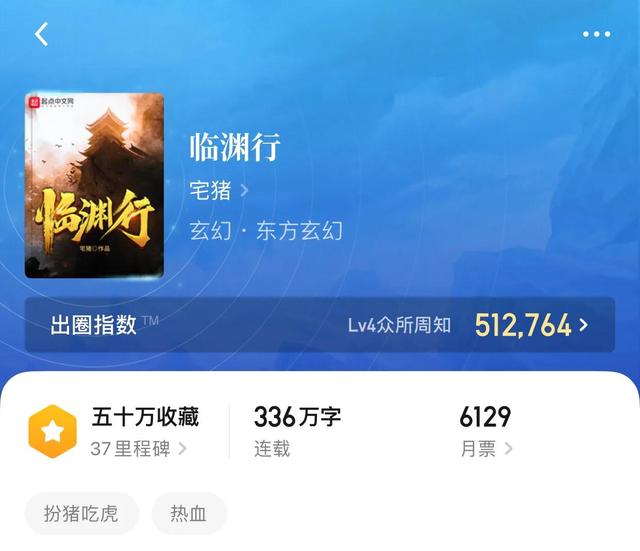This screenshot has width=640, height=551.
Task: Tap the 五十万收藏 milestone title
Action: (145, 417)
